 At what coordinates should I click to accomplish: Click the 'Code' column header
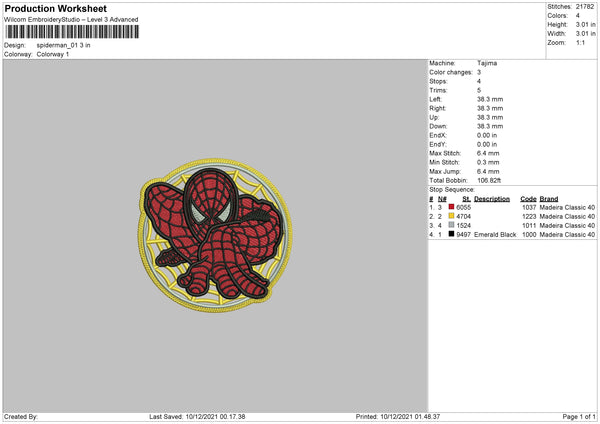pos(528,199)
